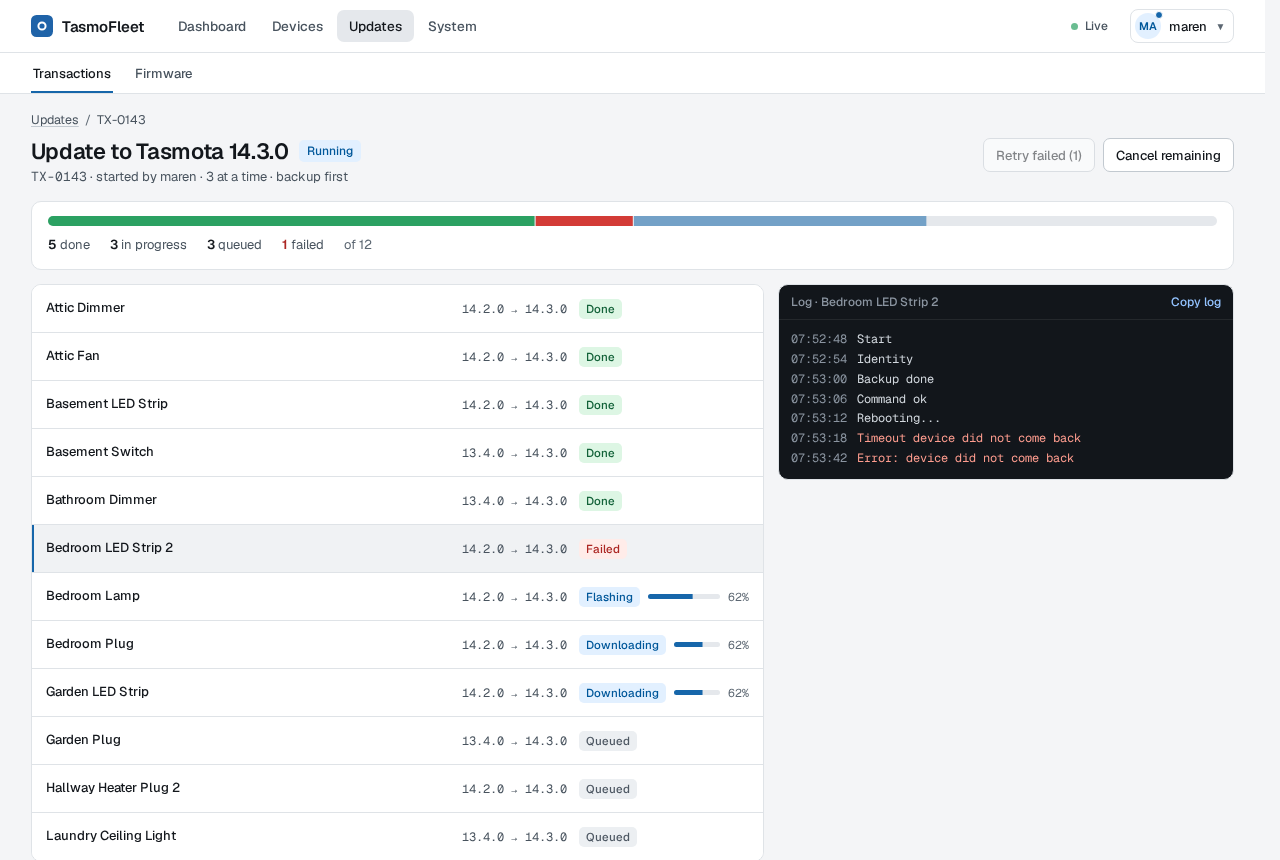Click the TX-0143 breadcrumb text
1280x860 pixels.
[x=121, y=120]
